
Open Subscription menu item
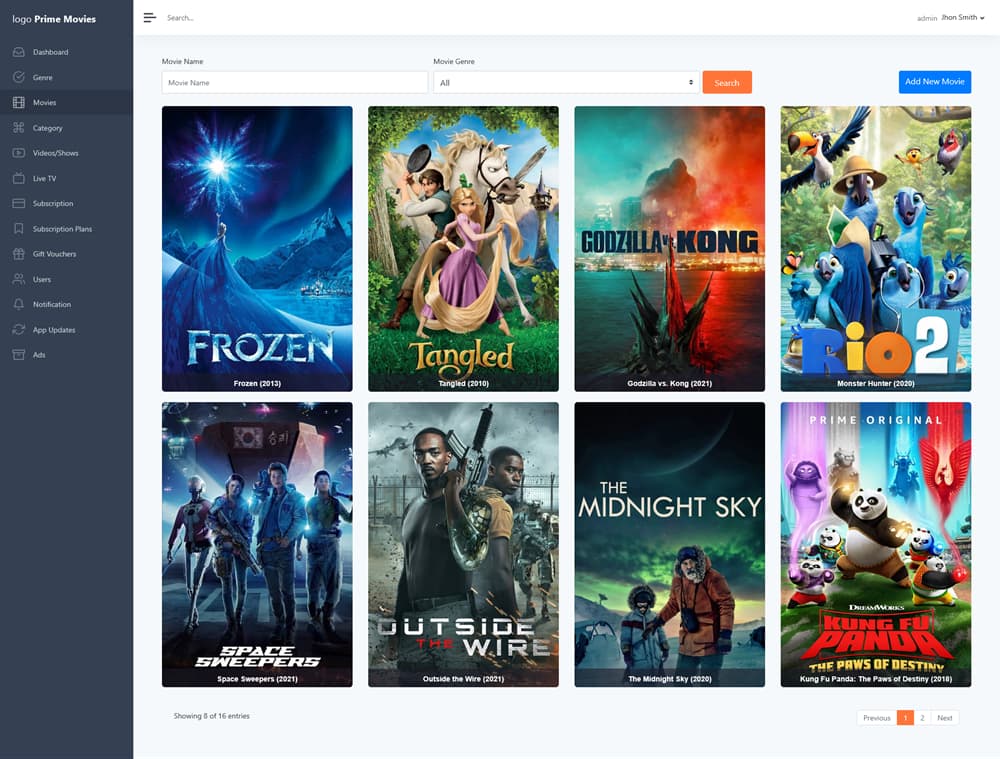click(x=66, y=203)
